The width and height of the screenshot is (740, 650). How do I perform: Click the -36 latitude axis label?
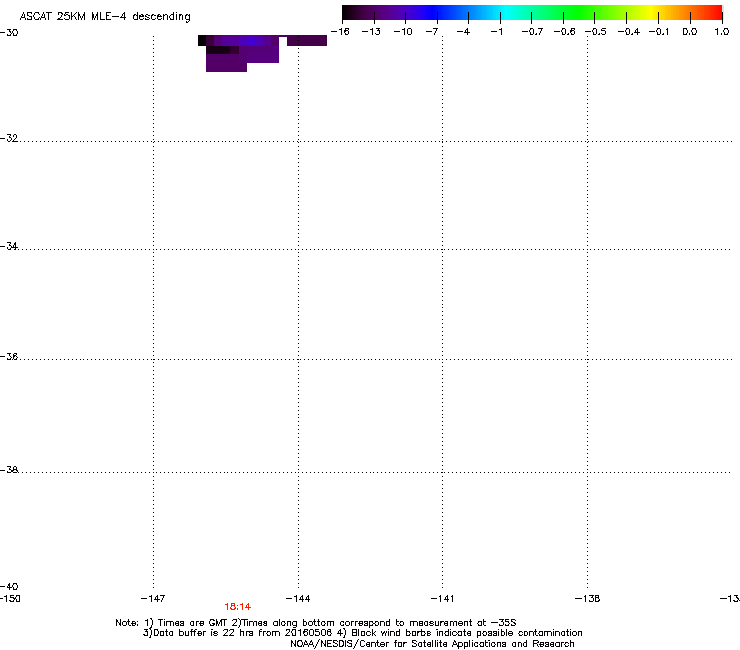click(9, 356)
